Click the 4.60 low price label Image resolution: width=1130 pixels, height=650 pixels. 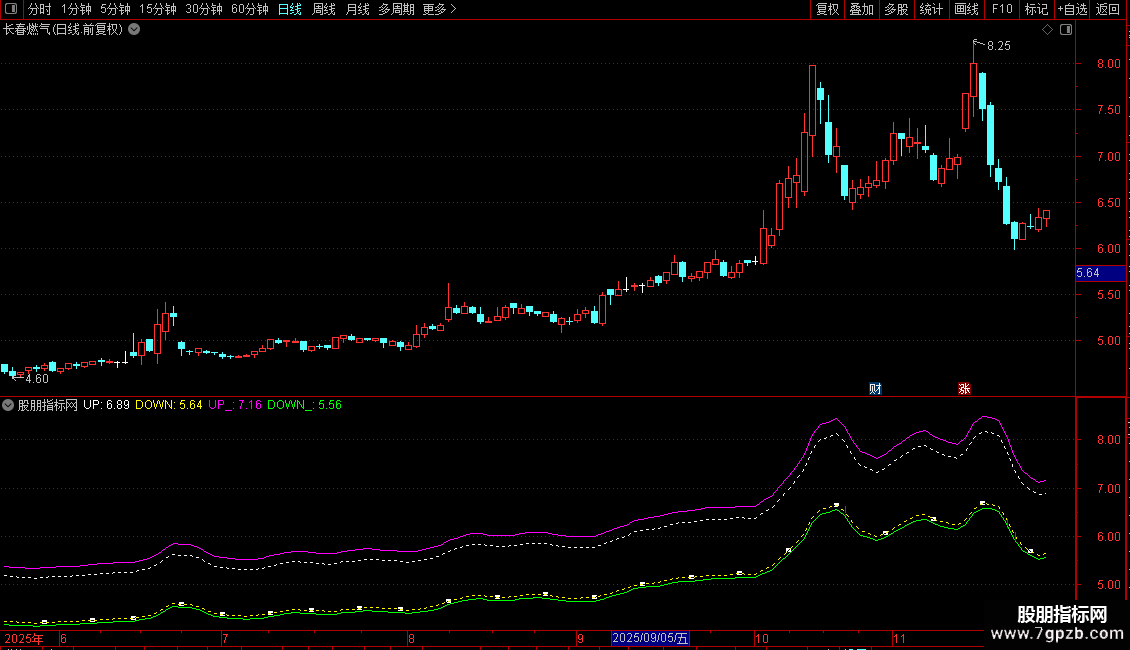[37, 379]
